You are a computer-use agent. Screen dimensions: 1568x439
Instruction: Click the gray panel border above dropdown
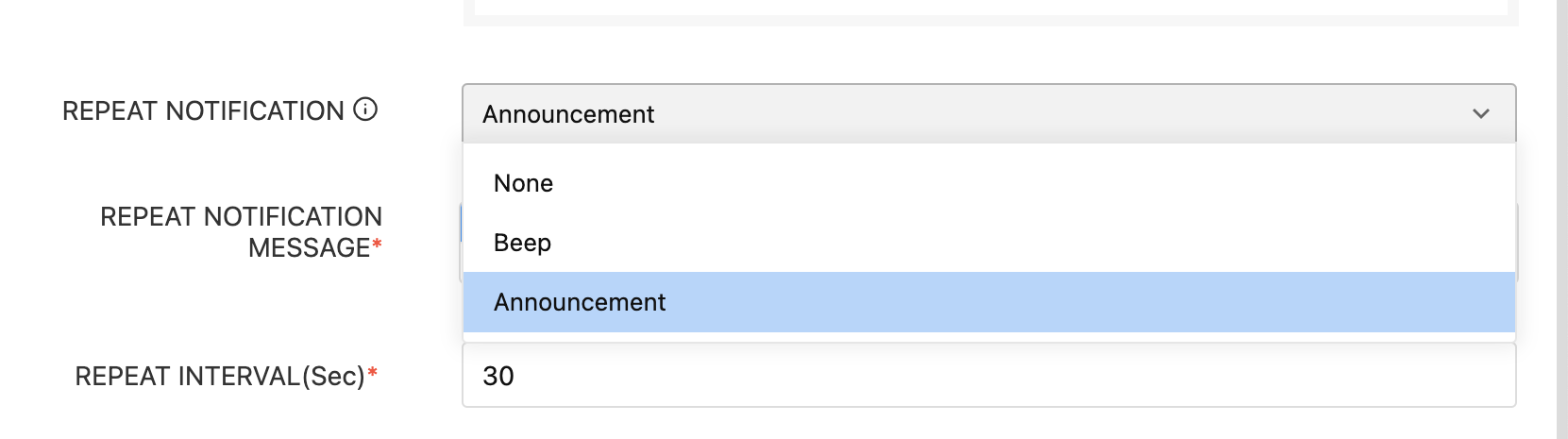click(989, 21)
